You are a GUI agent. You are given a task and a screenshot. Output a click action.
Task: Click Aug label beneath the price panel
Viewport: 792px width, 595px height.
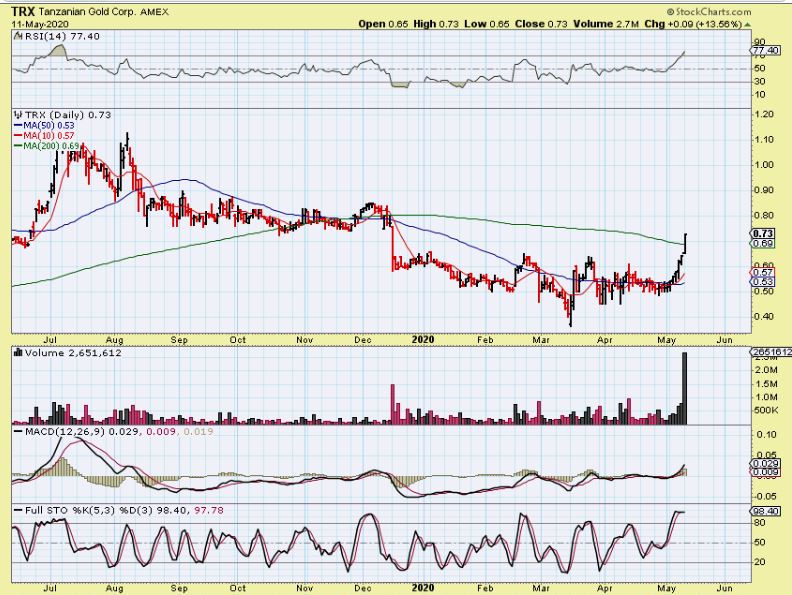(x=115, y=340)
